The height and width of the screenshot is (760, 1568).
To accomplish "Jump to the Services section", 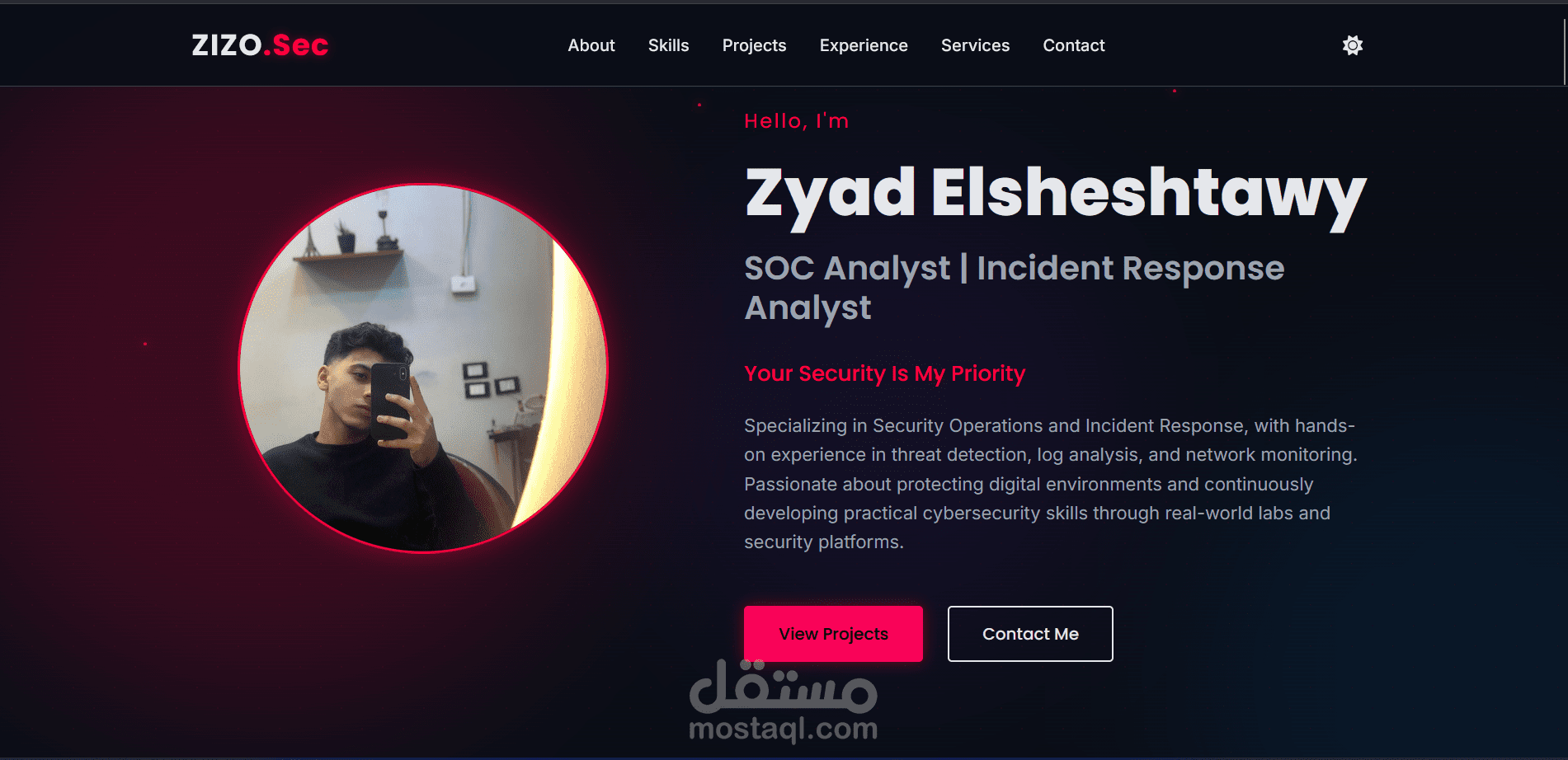I will click(975, 45).
